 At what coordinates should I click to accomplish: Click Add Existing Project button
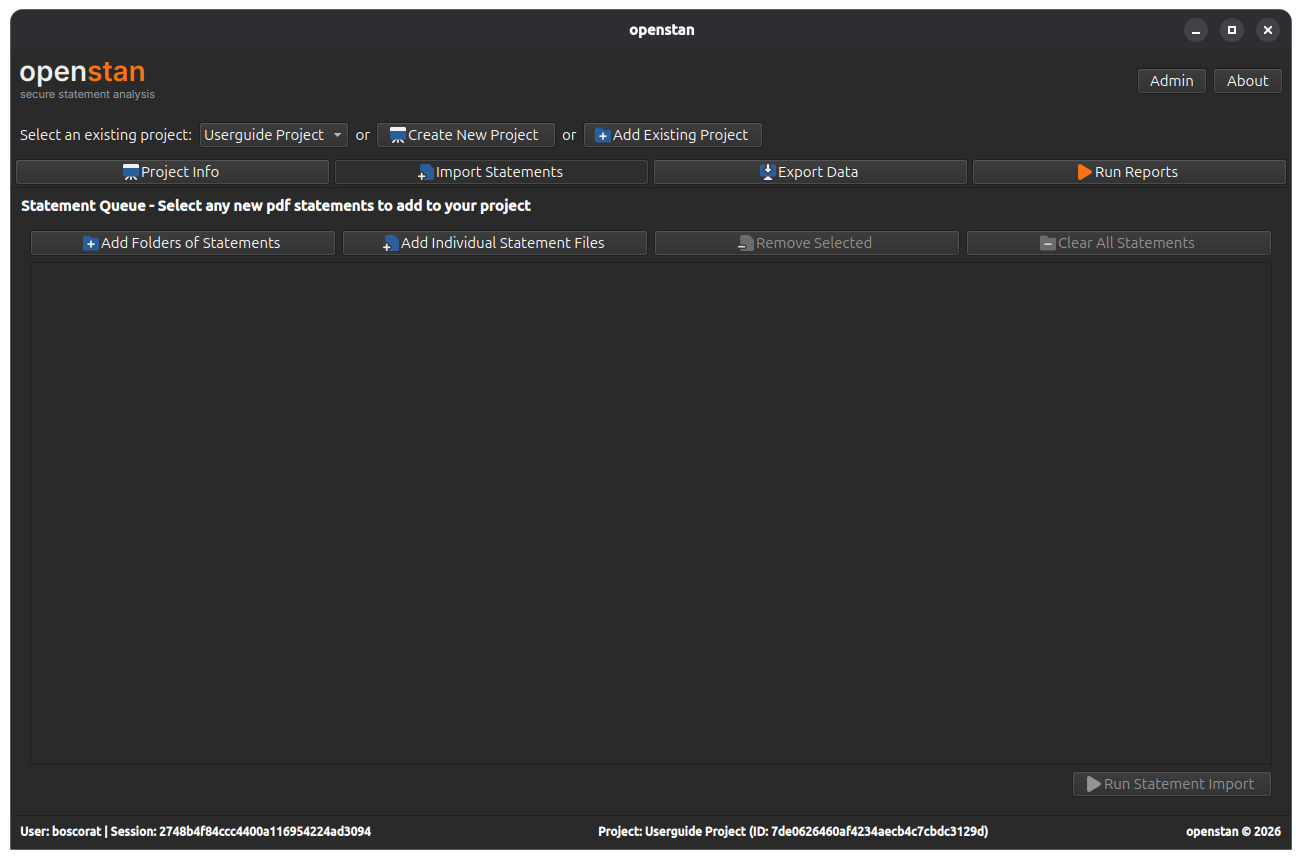(672, 135)
